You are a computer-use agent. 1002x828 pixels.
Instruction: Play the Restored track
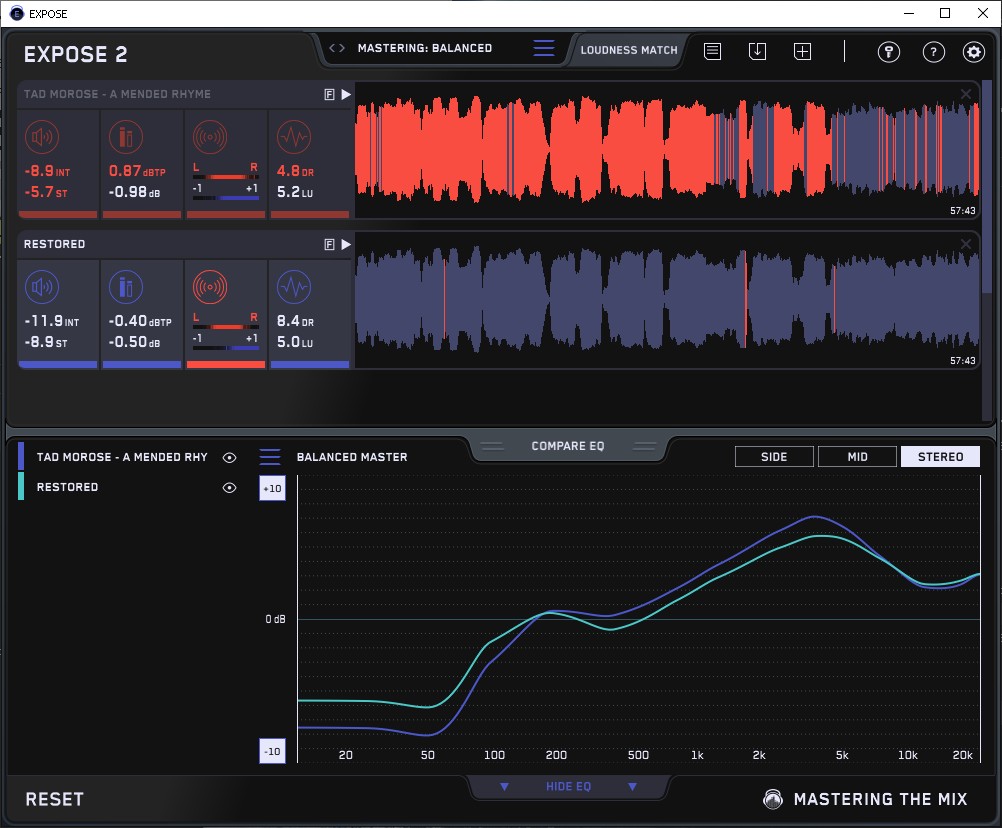coord(346,244)
